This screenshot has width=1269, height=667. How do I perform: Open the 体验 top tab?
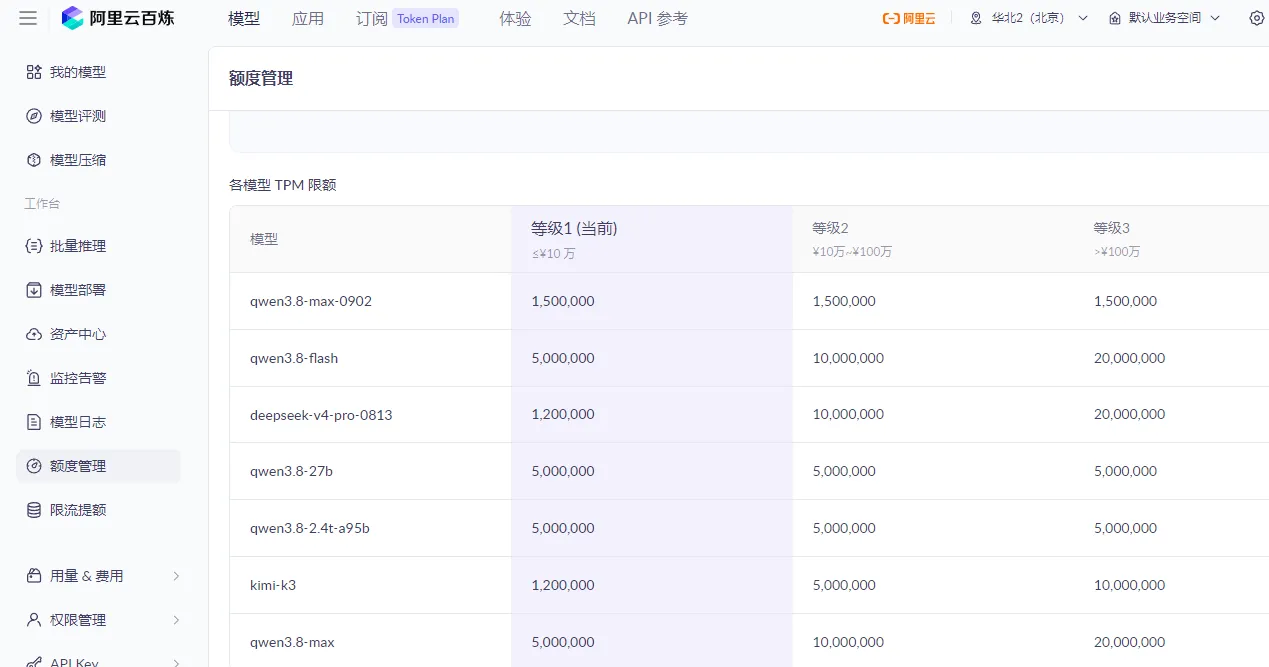(x=515, y=18)
